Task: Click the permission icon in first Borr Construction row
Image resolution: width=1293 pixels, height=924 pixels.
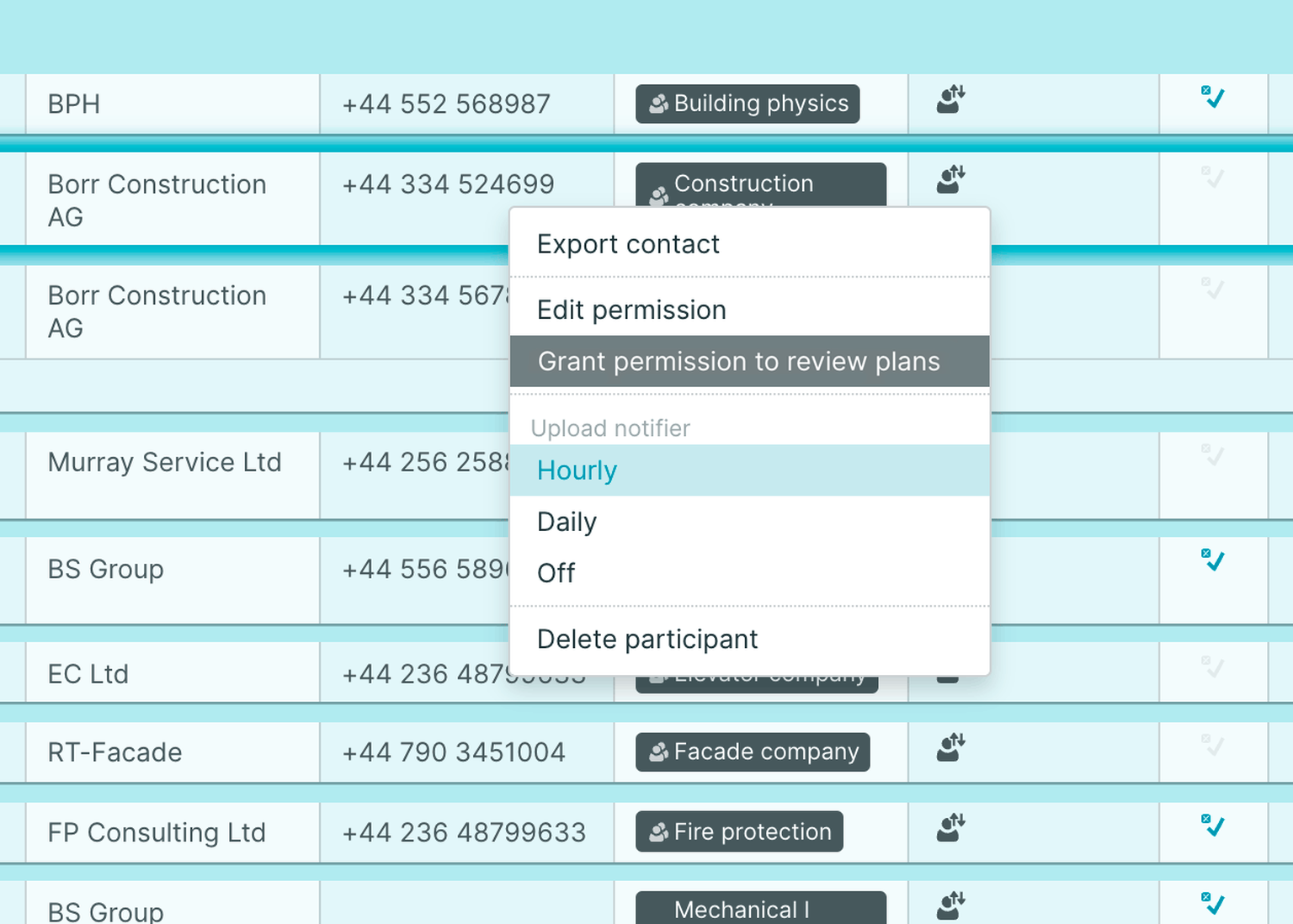Action: point(950,179)
